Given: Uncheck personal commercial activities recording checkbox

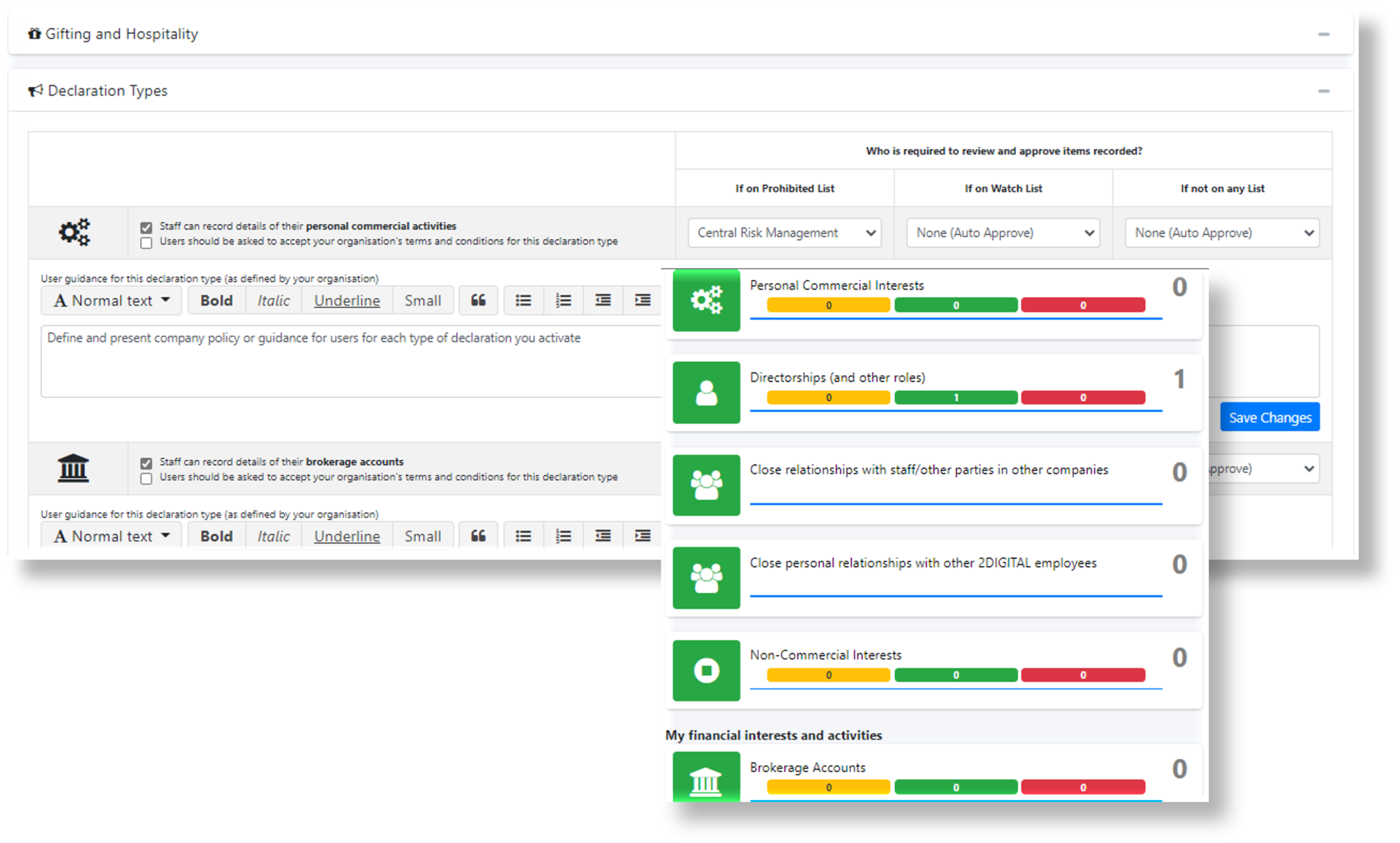Looking at the screenshot, I should pyautogui.click(x=146, y=228).
